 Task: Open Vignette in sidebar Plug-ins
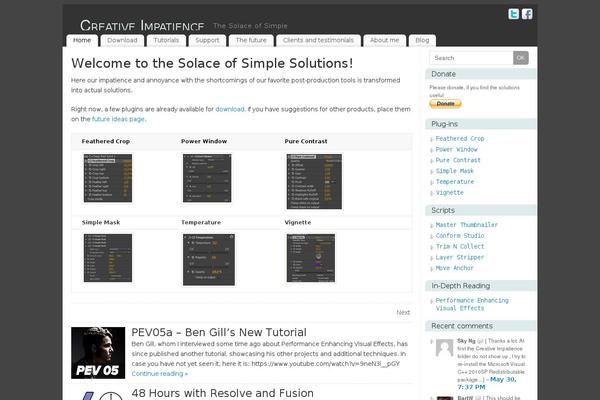pos(450,193)
